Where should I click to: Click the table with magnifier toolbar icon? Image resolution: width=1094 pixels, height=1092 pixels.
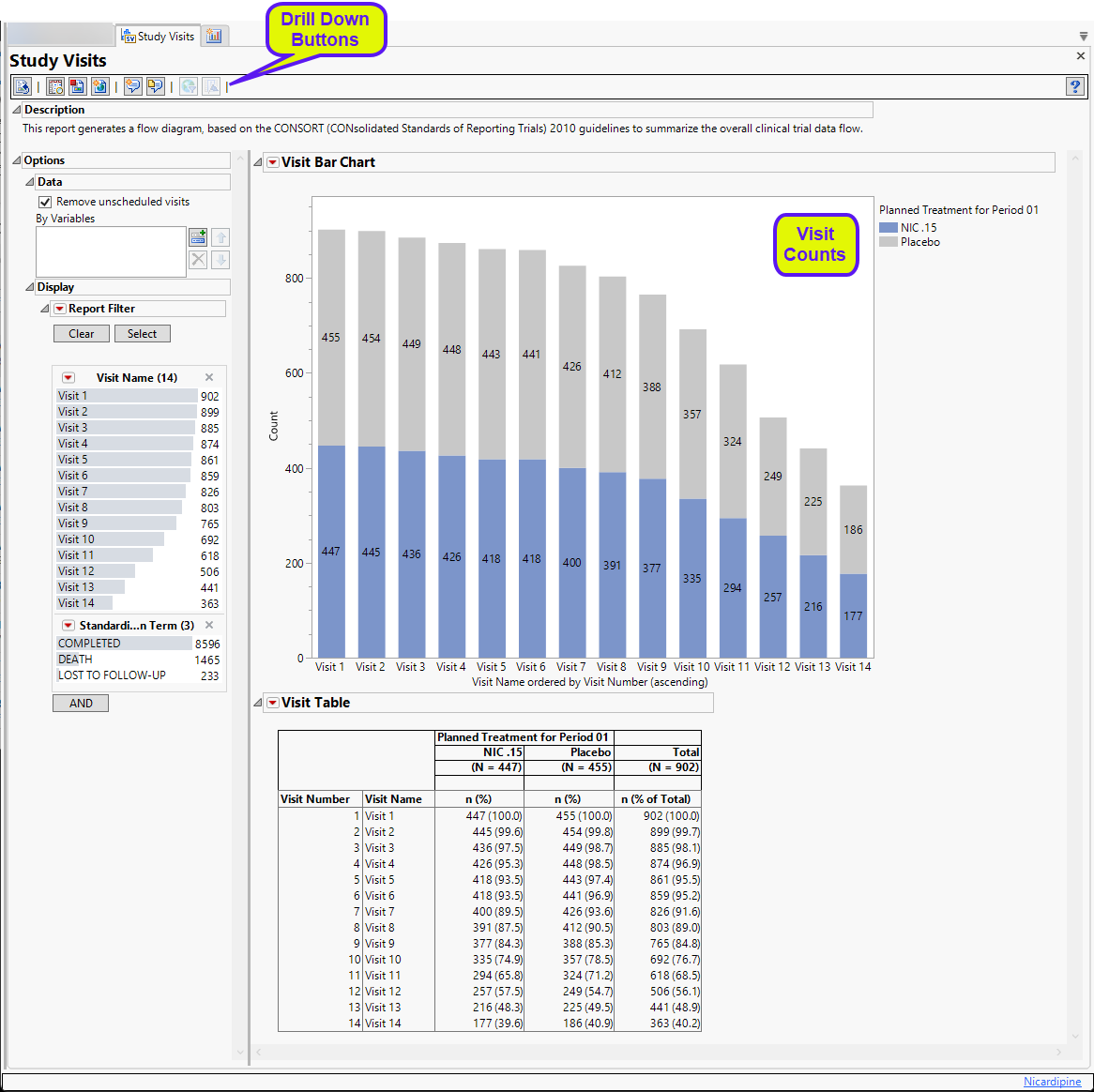tap(55, 86)
